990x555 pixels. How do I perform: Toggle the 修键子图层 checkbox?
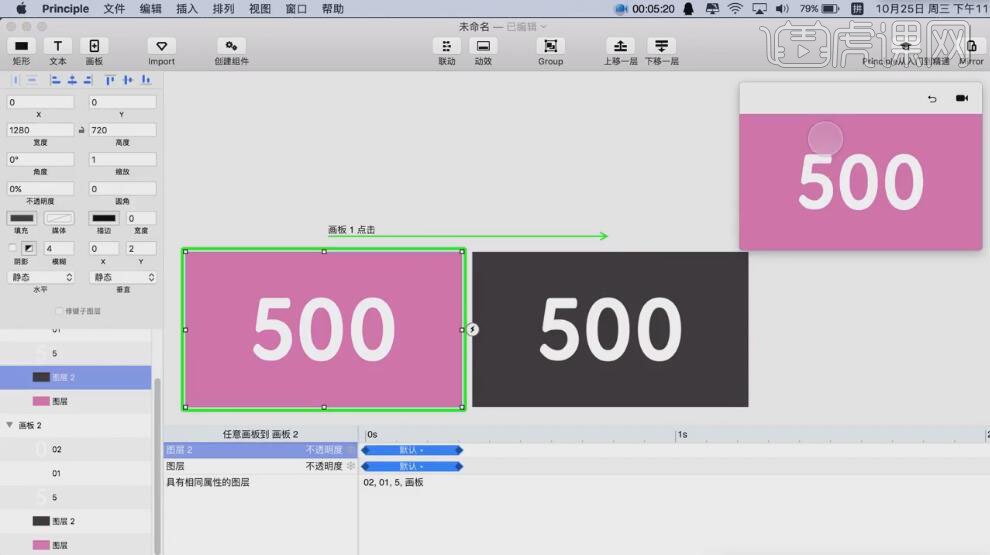click(59, 311)
